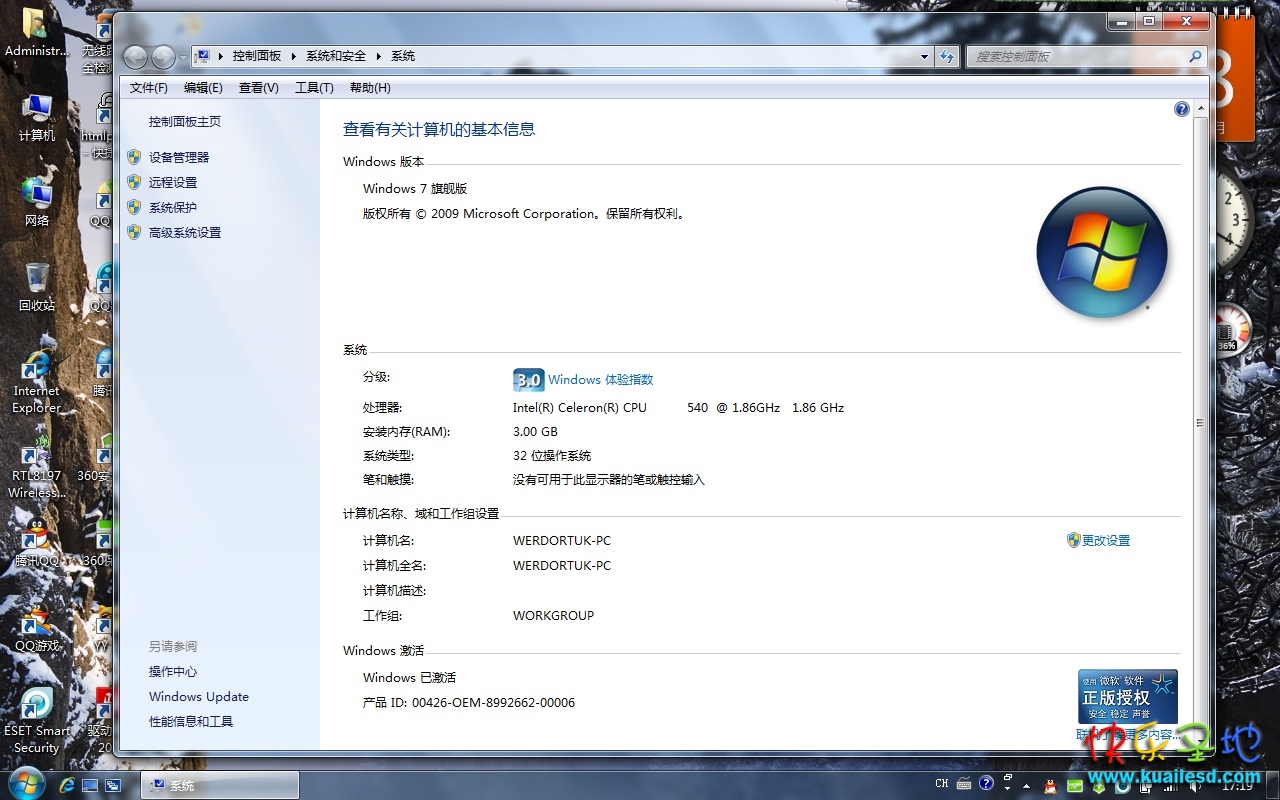Select the 腾讯QQ desktop shortcut
The image size is (1280, 800).
pos(37,543)
